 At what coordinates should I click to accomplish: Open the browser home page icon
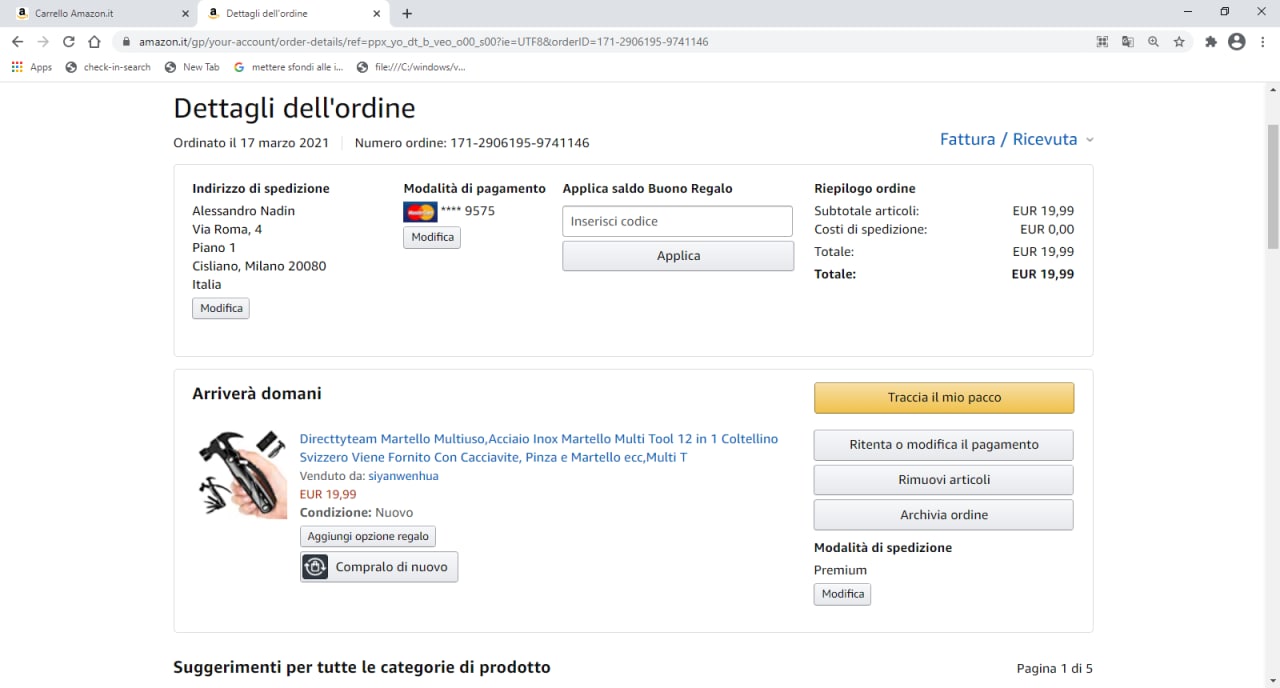pyautogui.click(x=94, y=42)
